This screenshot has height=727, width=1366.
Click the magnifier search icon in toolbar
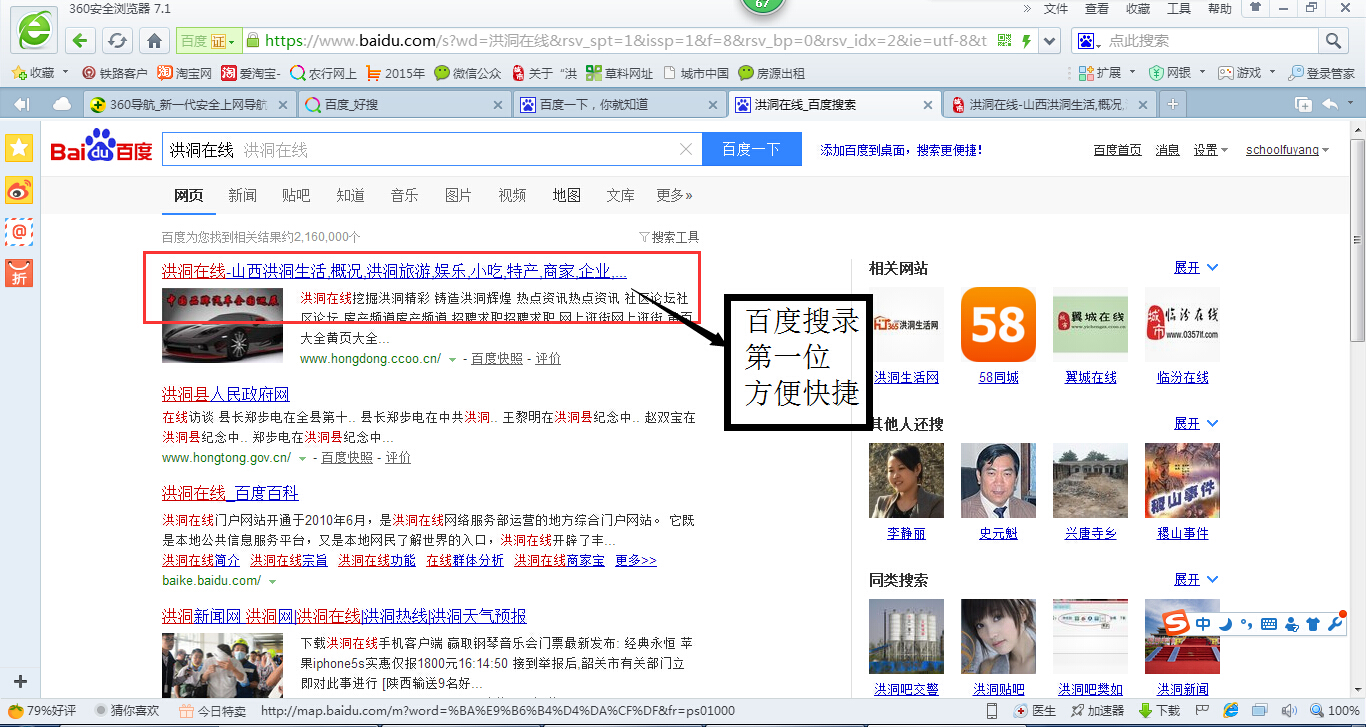point(1333,41)
